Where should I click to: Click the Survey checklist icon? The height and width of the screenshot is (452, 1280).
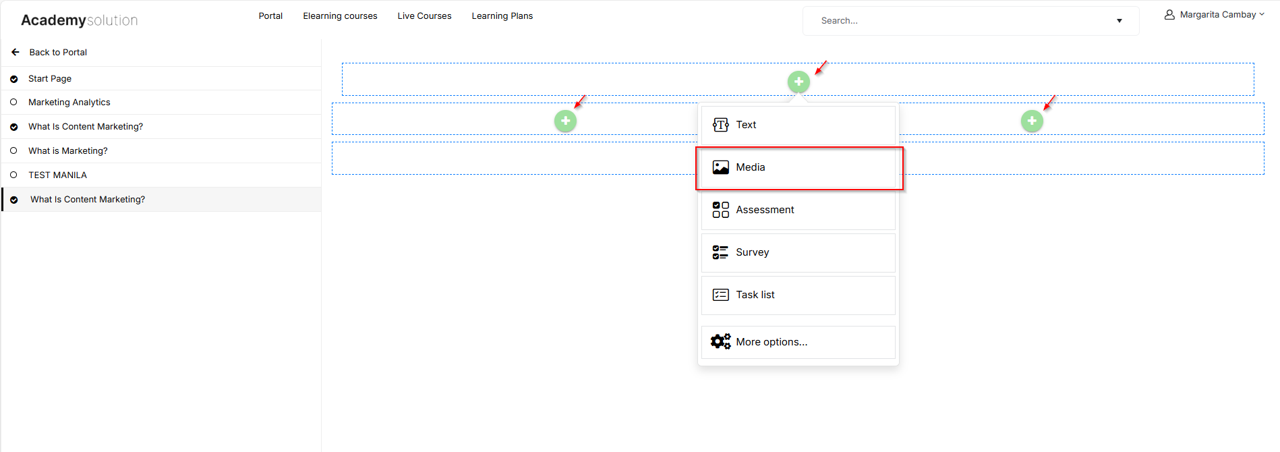click(720, 252)
